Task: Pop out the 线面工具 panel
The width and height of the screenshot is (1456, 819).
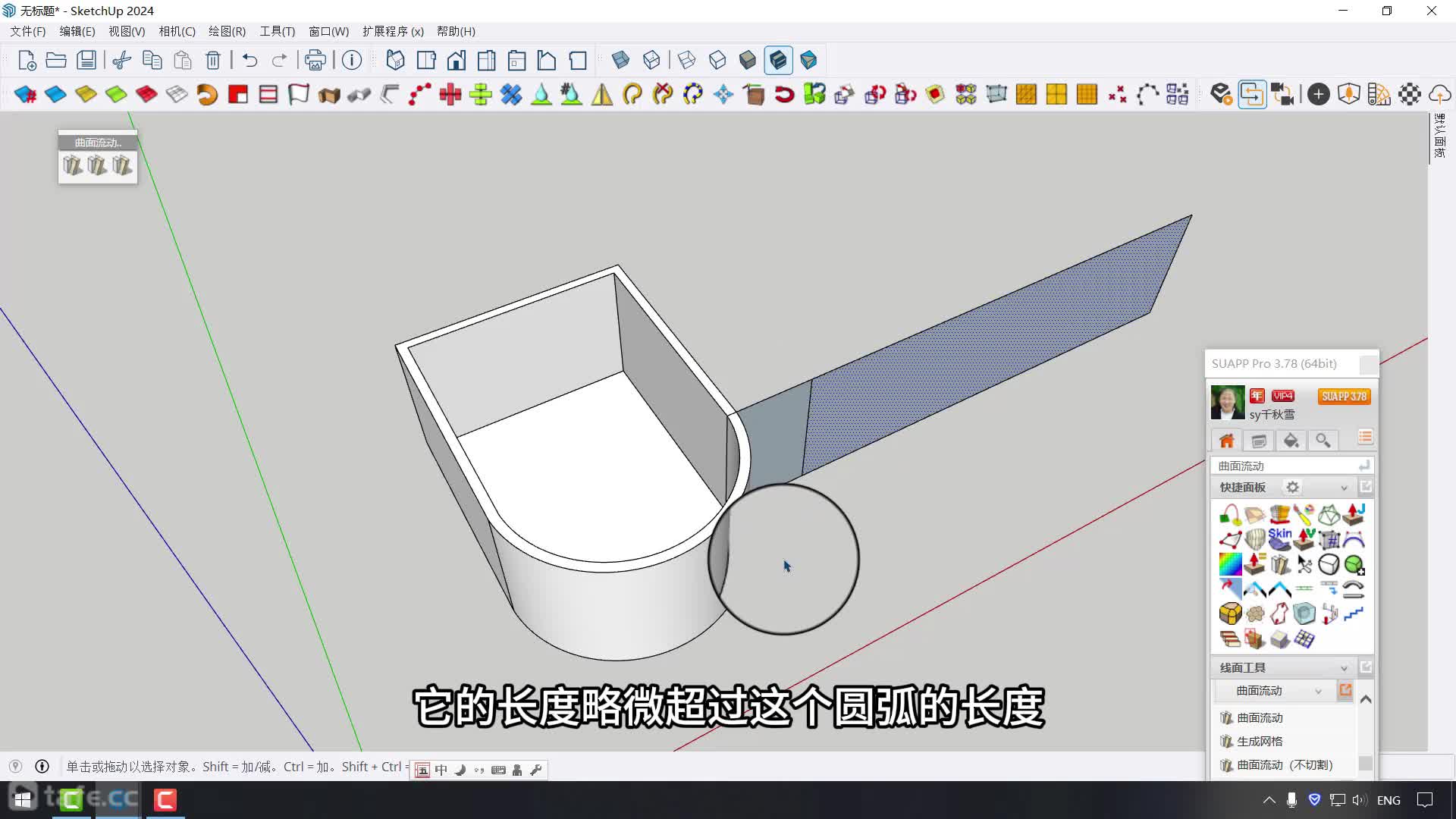Action: [x=1366, y=667]
